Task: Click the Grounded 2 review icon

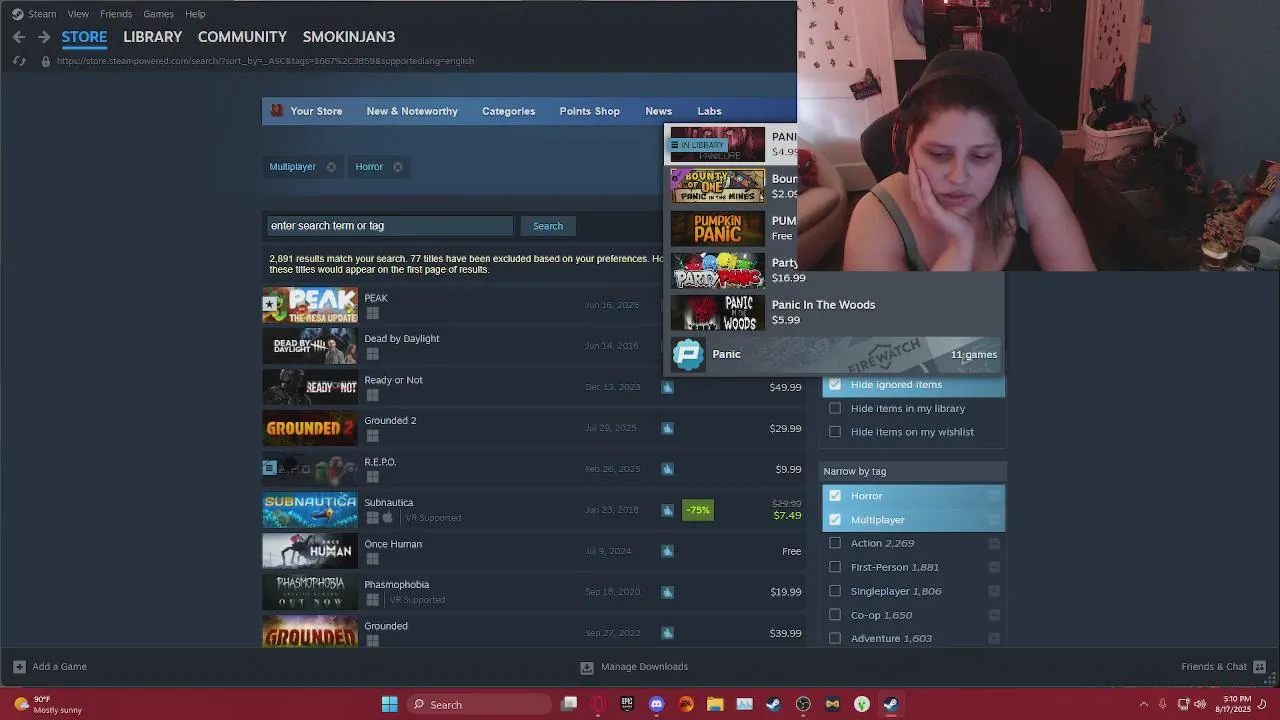Action: point(668,428)
